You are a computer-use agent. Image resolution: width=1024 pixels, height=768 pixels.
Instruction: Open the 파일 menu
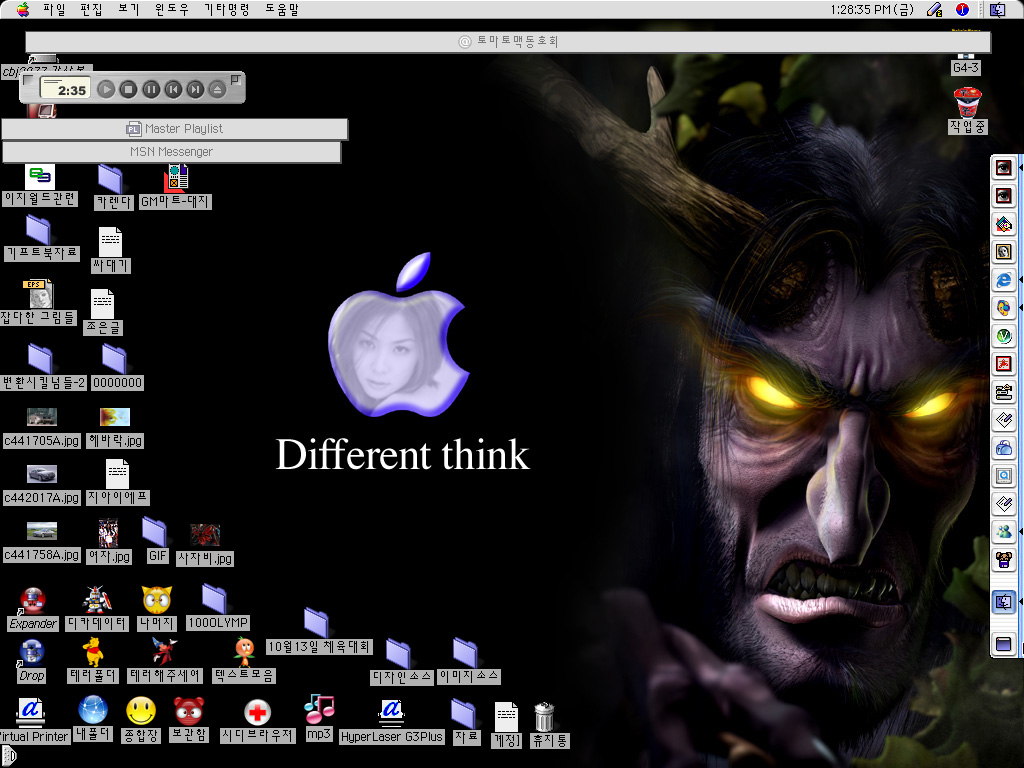(54, 9)
